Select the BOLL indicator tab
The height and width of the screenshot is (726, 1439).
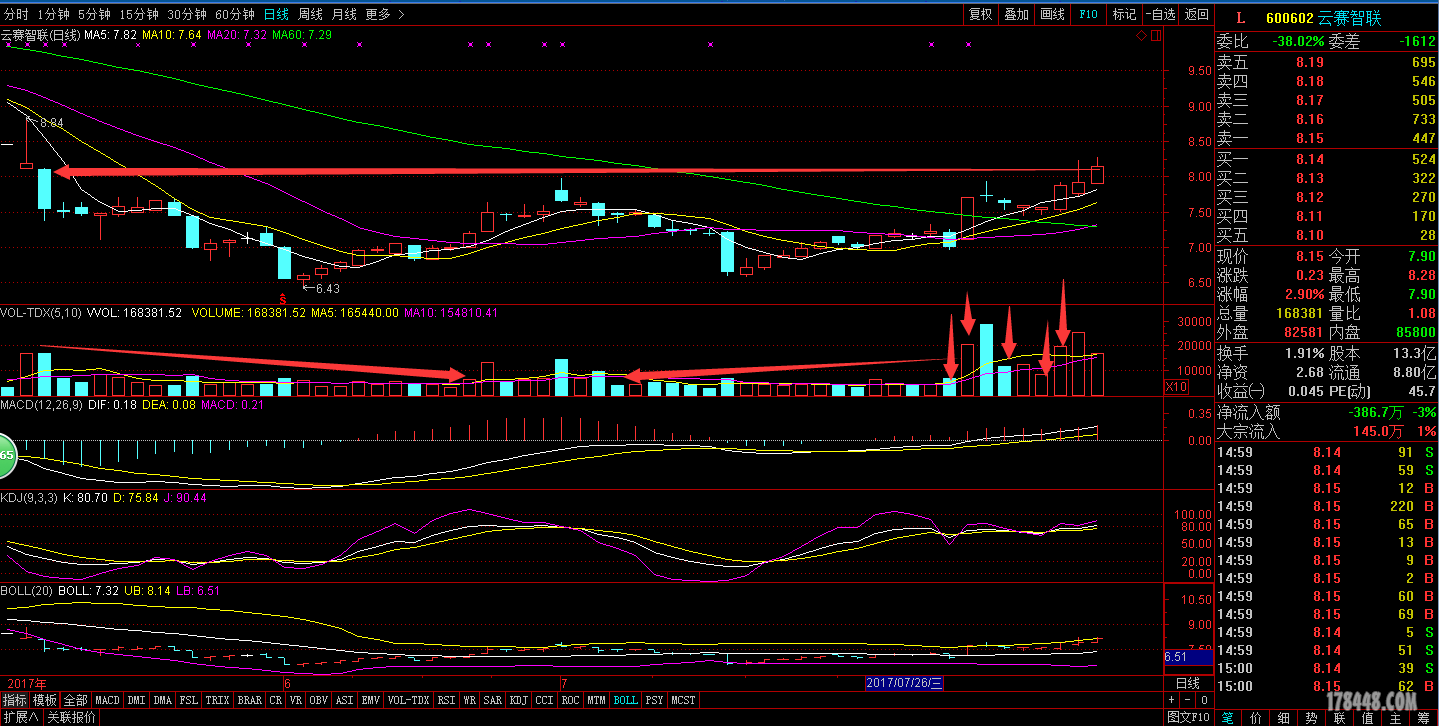click(x=625, y=700)
